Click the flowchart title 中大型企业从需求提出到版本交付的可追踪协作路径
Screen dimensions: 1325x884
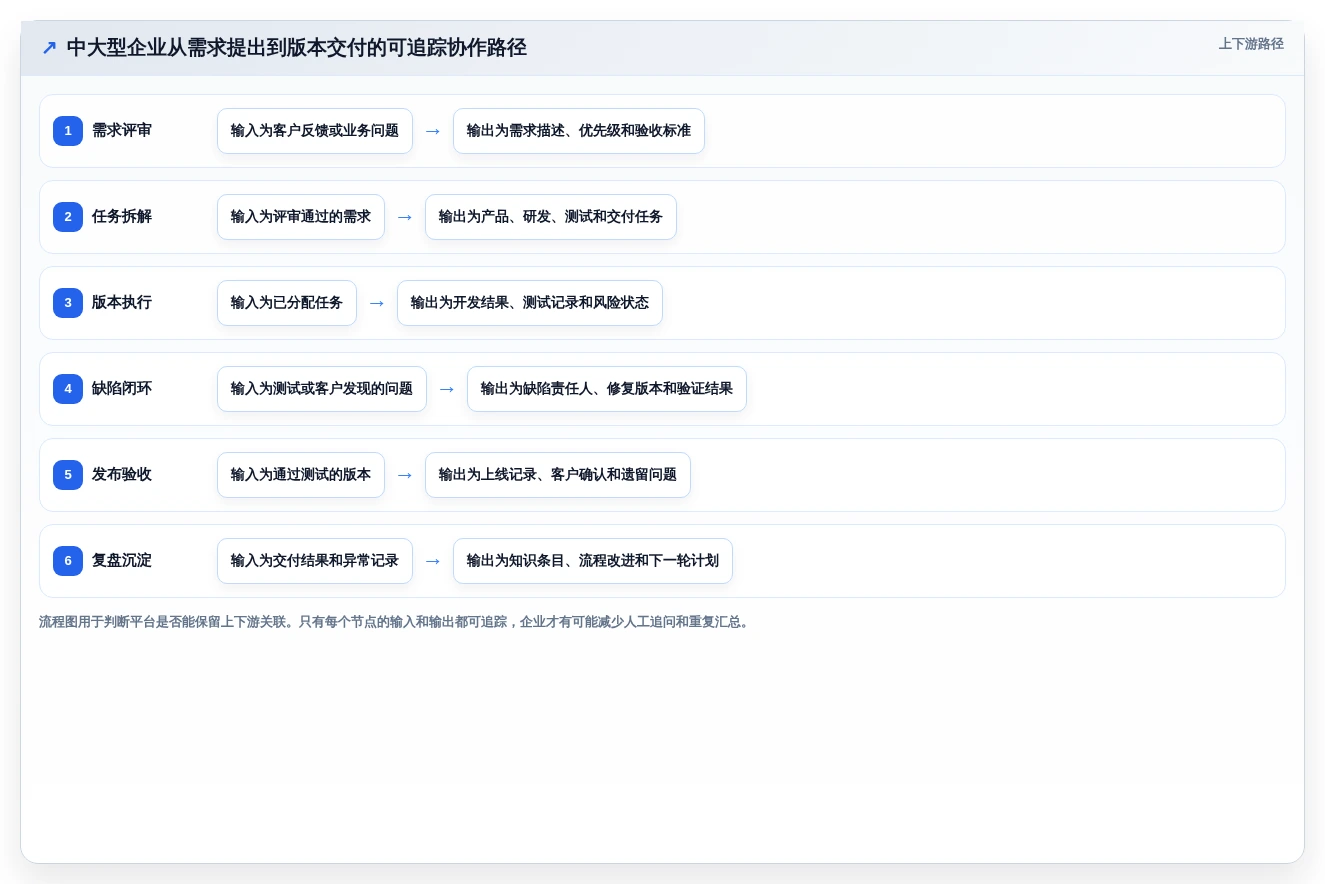(x=296, y=47)
